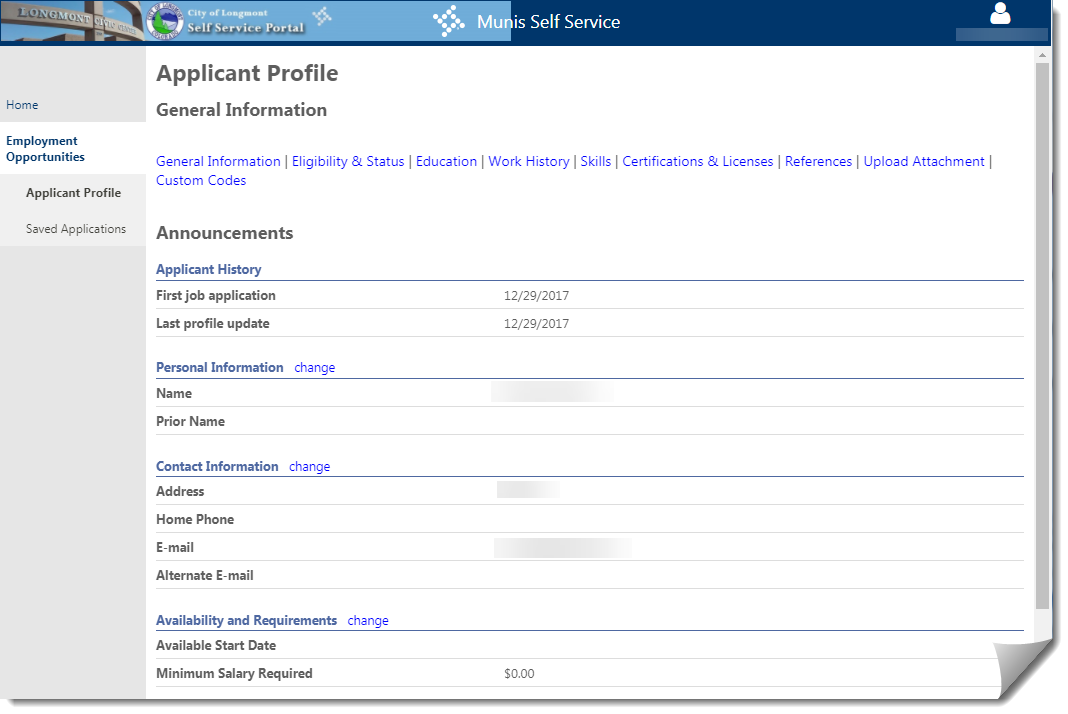Click the City of Longmont seal logo
Image resolution: width=1068 pixels, height=714 pixels.
point(164,22)
